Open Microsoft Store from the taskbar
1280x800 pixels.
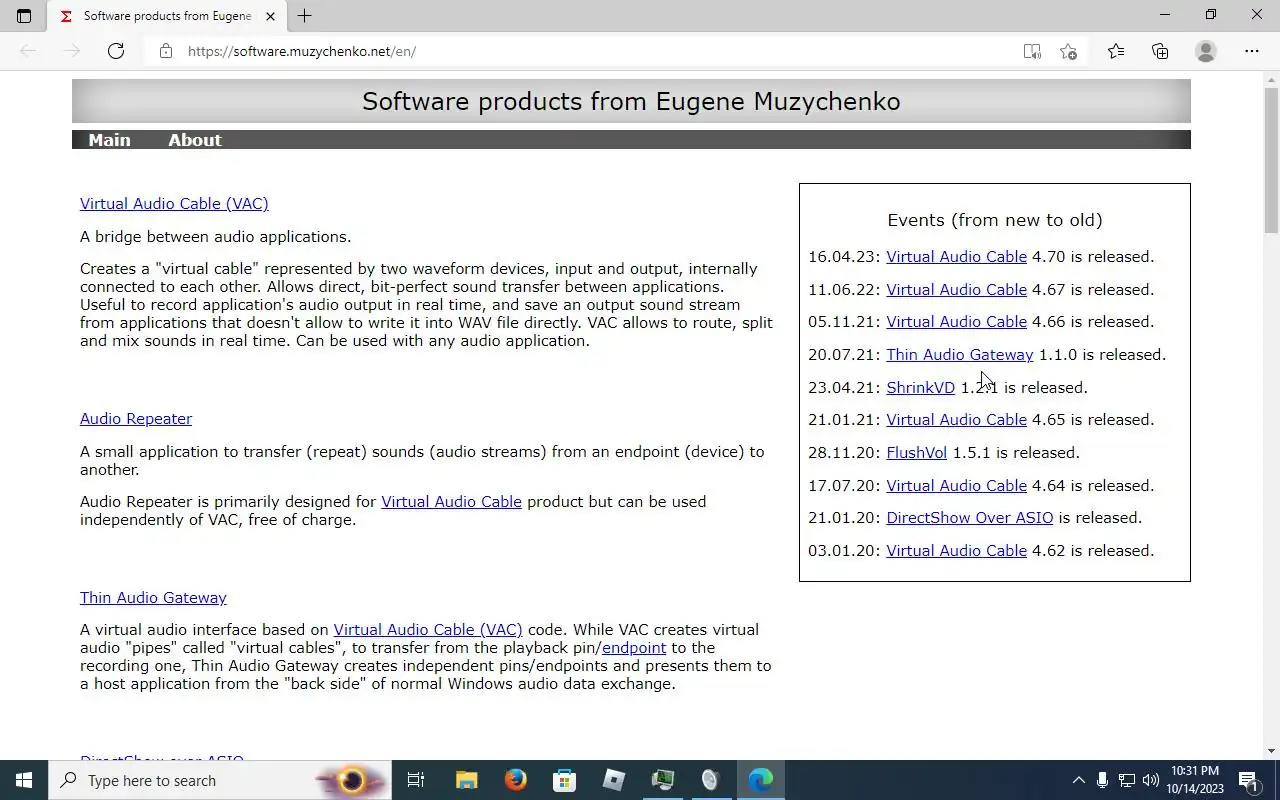coord(565,780)
